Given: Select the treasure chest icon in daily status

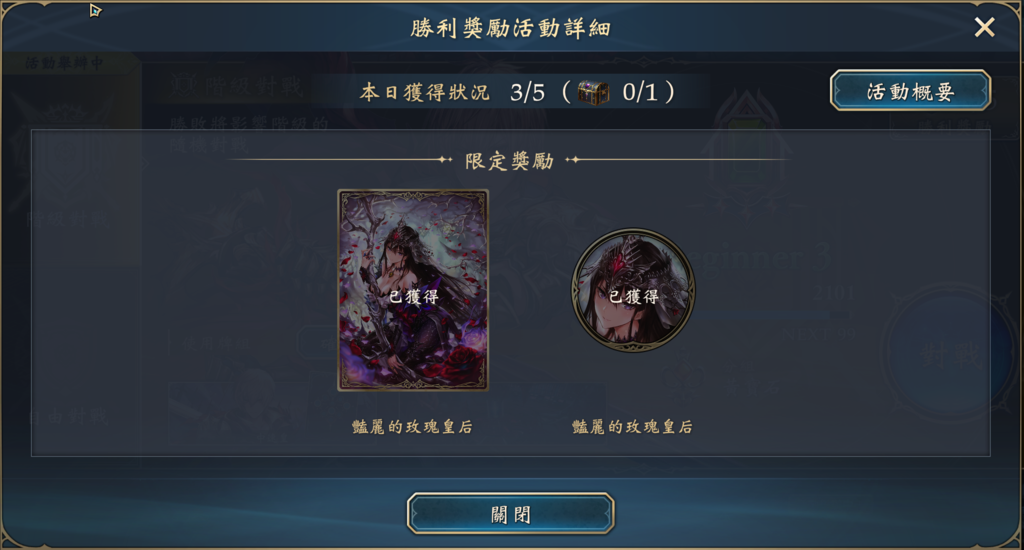Looking at the screenshot, I should click(x=593, y=93).
